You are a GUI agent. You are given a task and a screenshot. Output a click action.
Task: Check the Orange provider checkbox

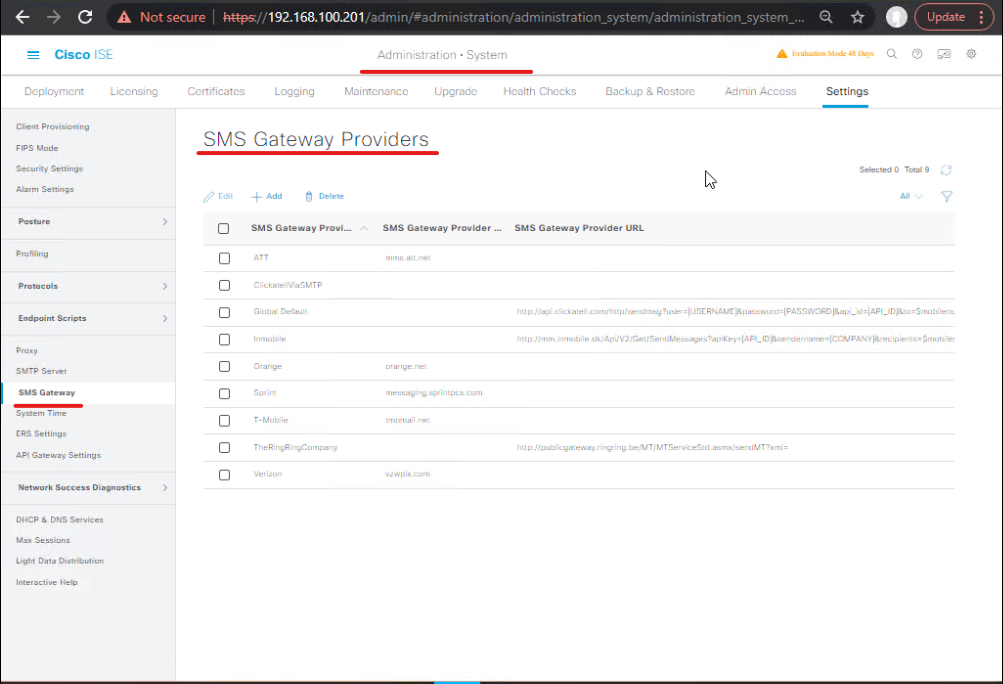coord(224,367)
